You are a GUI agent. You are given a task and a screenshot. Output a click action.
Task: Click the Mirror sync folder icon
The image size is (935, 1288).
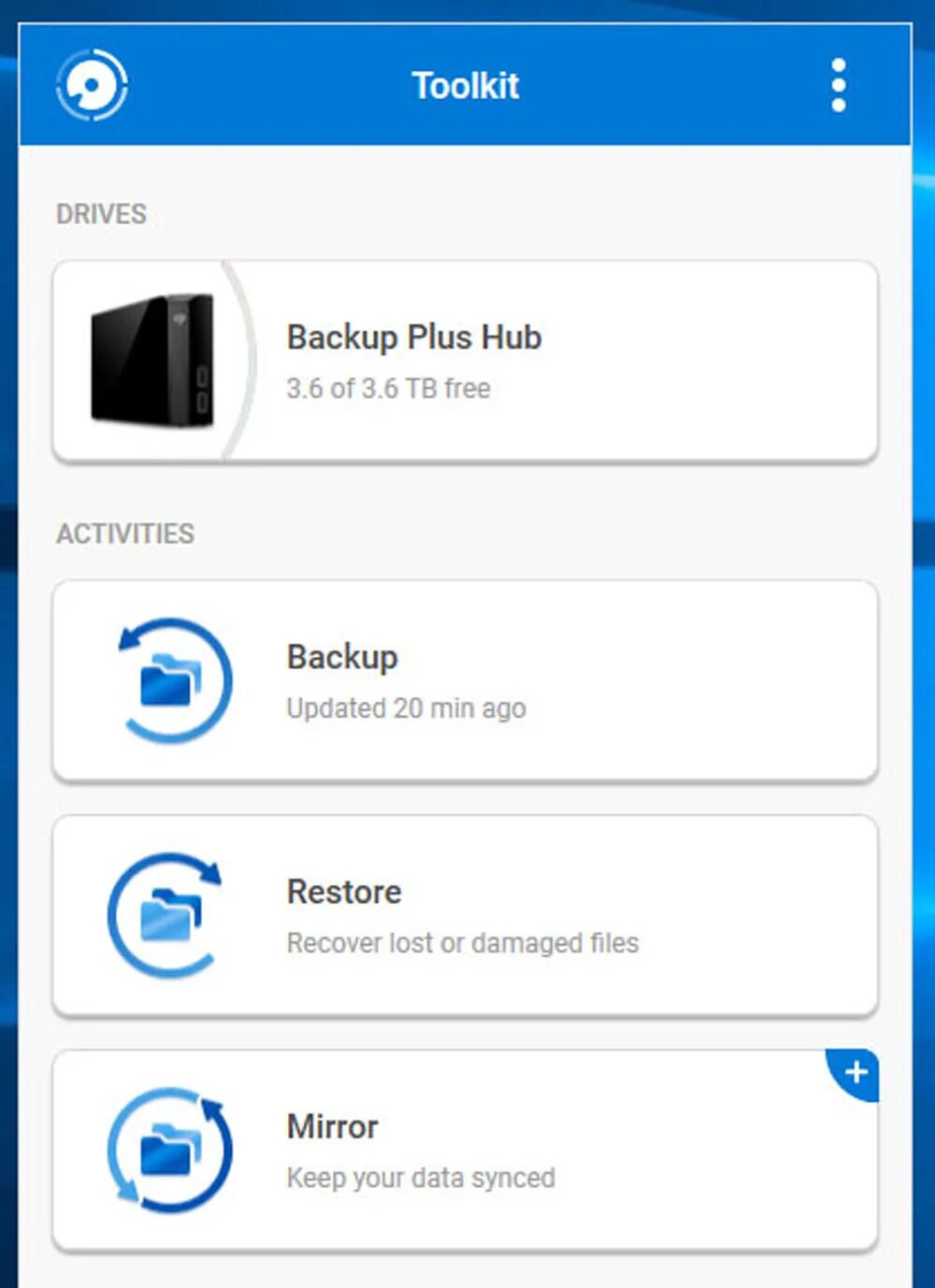coord(169,1150)
